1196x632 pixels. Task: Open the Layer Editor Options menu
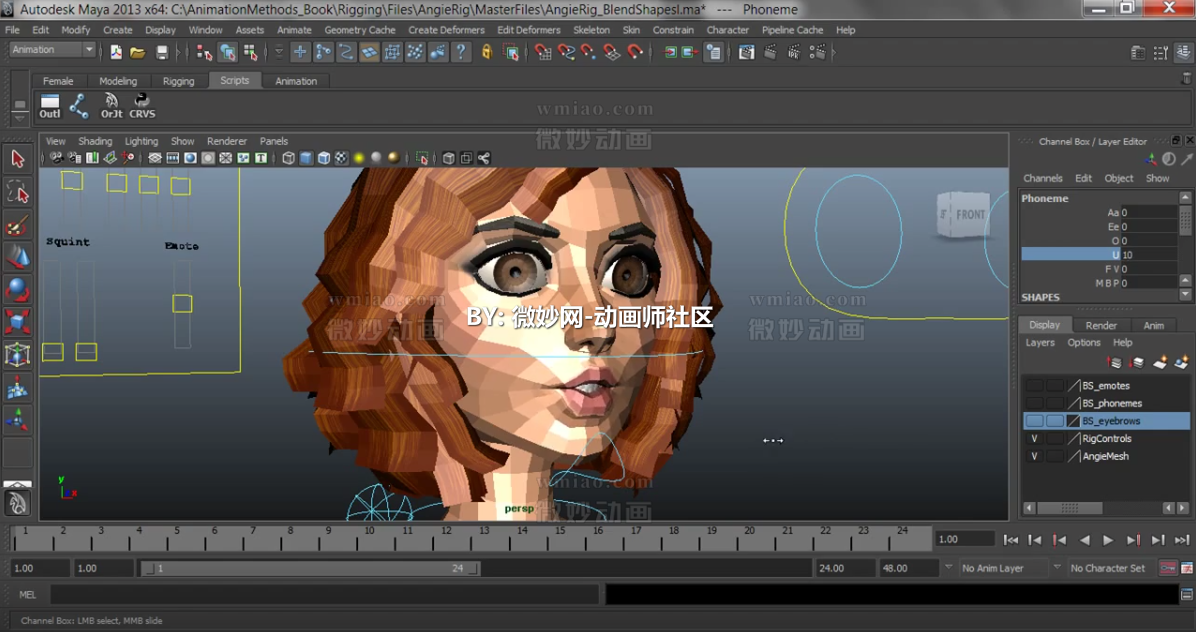(x=1084, y=342)
